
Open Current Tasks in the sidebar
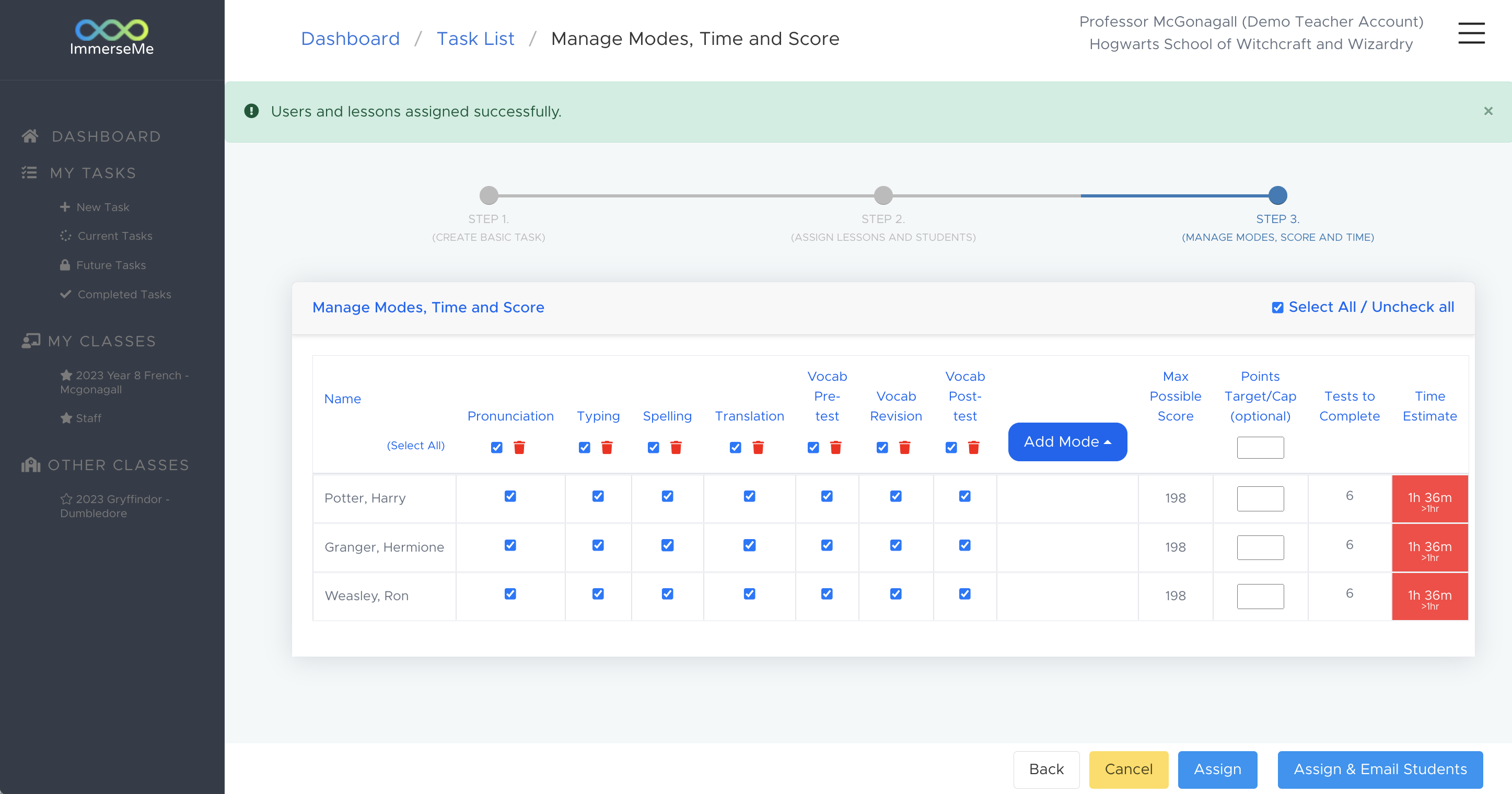[x=115, y=236]
